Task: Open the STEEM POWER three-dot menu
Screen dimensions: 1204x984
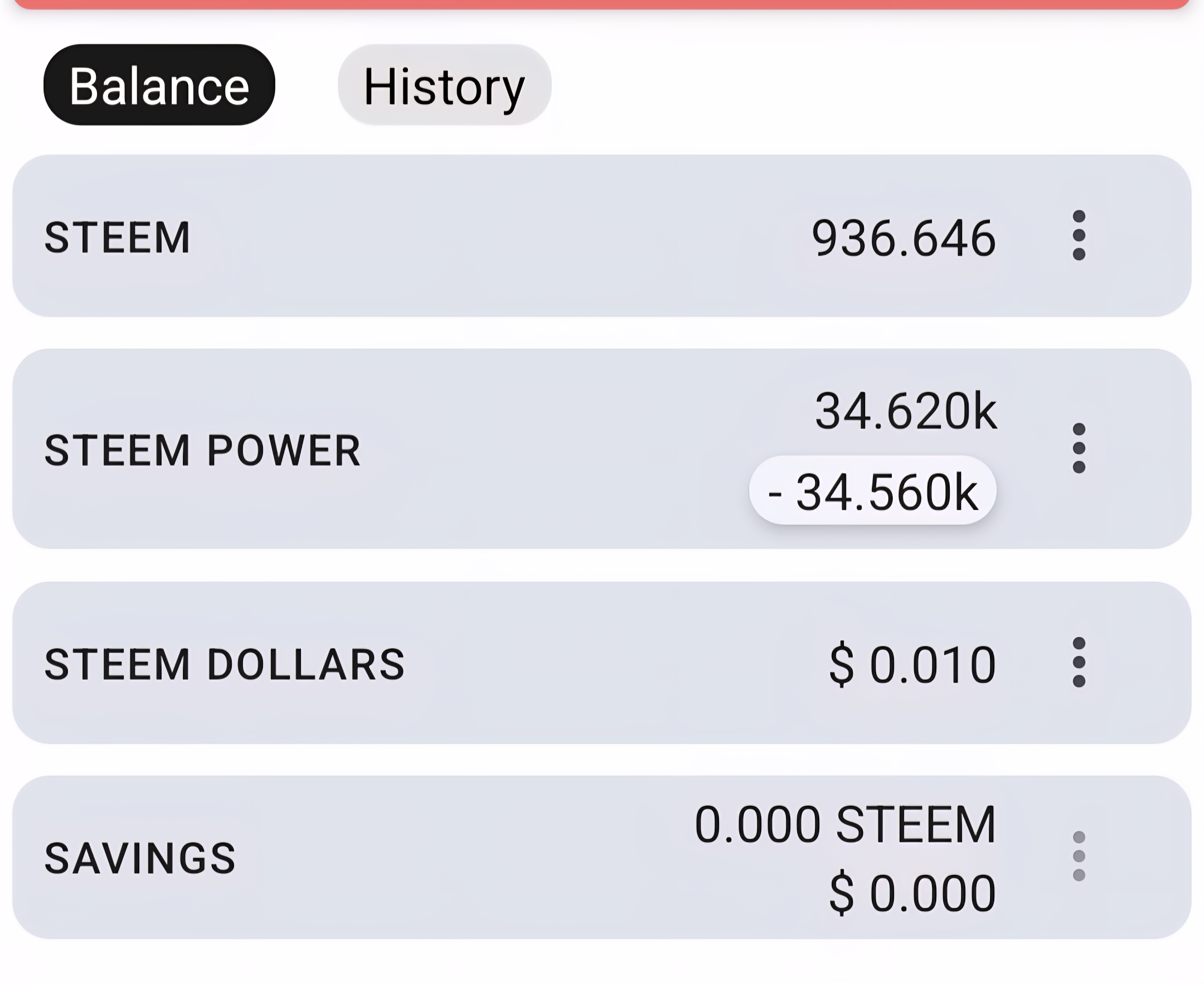Action: [1079, 448]
